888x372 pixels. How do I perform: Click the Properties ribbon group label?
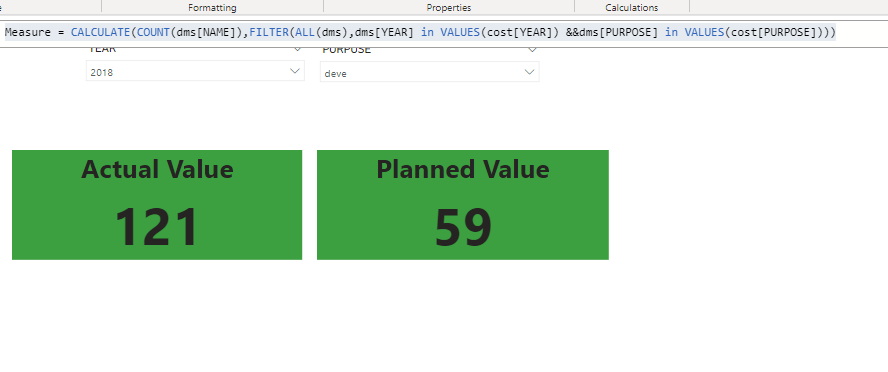[449, 8]
